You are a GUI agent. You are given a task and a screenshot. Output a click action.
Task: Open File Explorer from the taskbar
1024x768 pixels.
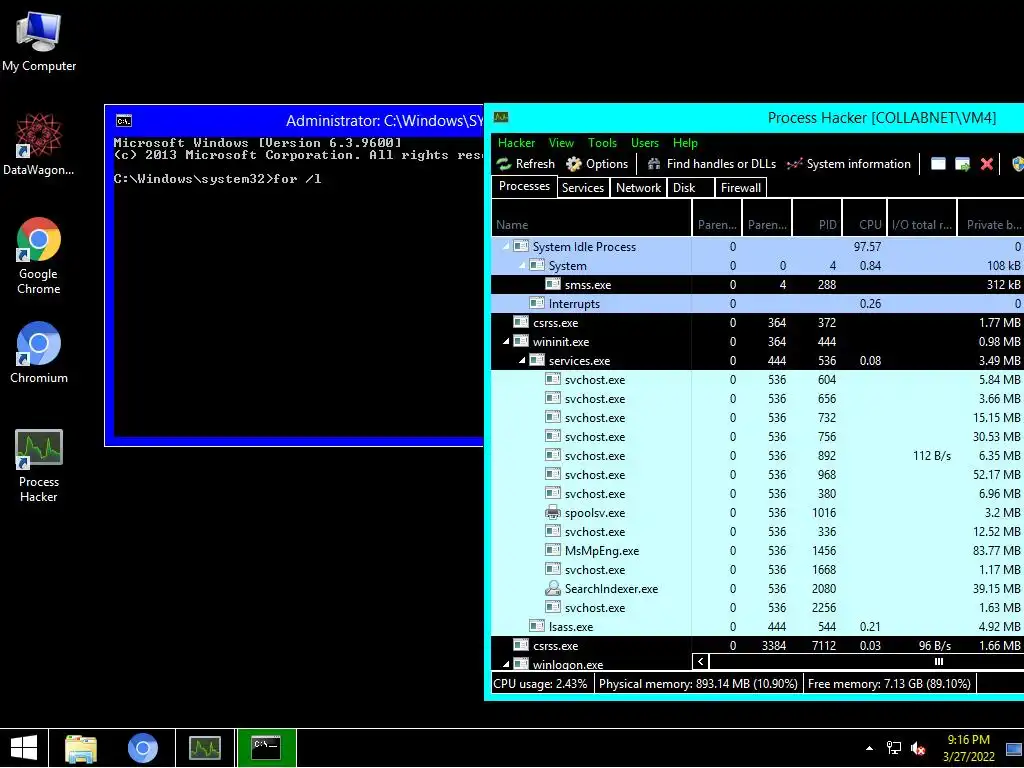coord(81,748)
